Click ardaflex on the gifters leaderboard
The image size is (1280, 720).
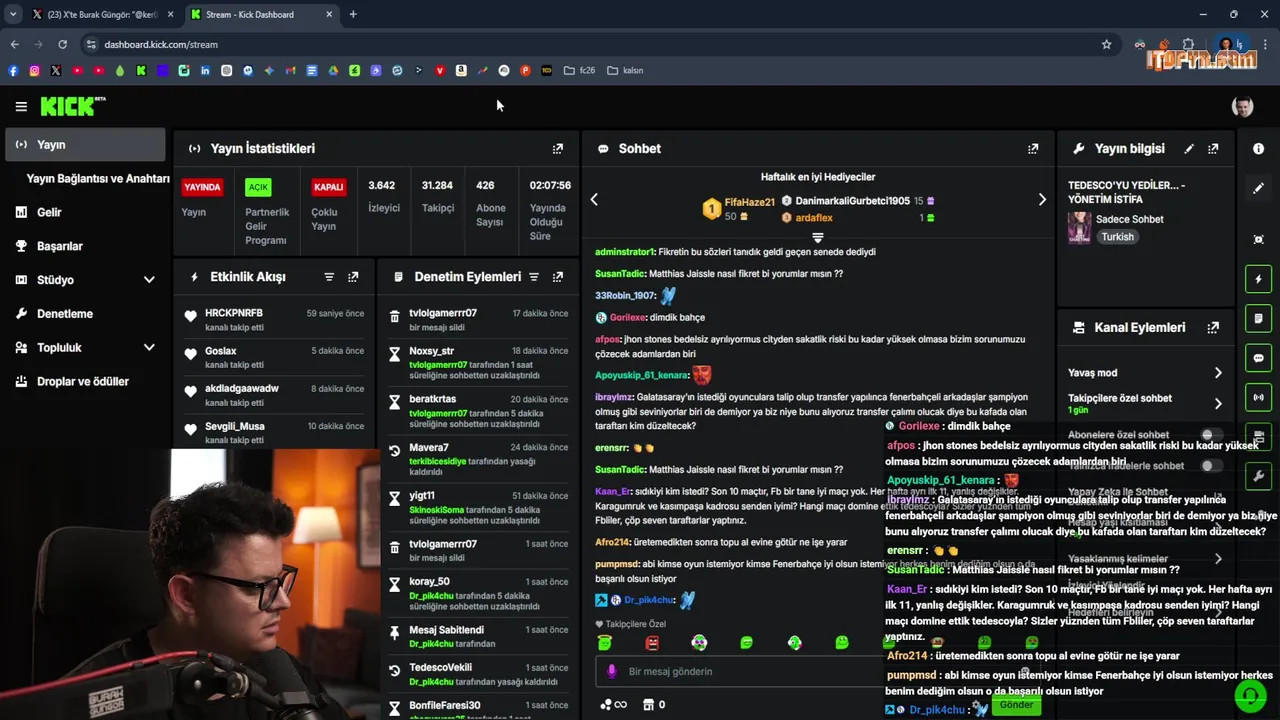click(x=814, y=218)
